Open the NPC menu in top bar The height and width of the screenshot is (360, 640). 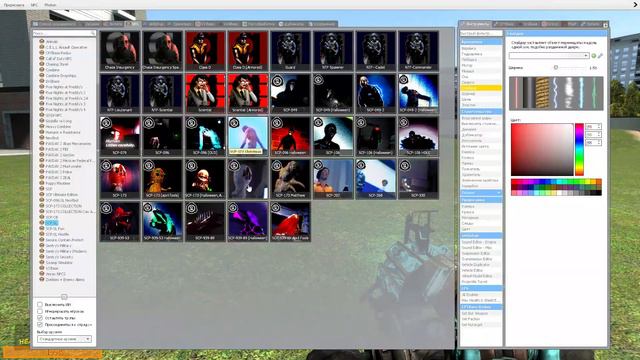tap(34, 5)
